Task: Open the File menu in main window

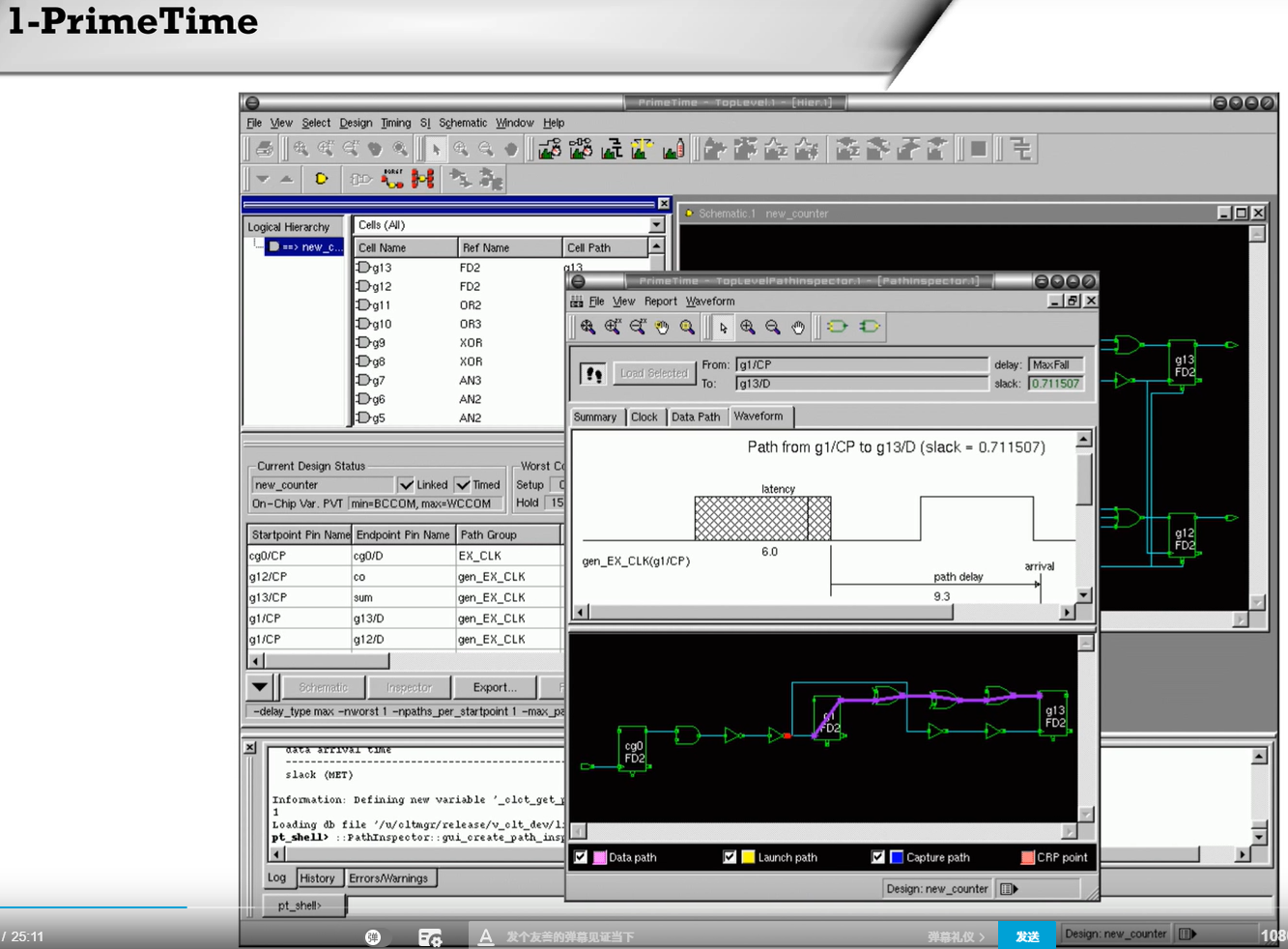Action: [x=254, y=123]
